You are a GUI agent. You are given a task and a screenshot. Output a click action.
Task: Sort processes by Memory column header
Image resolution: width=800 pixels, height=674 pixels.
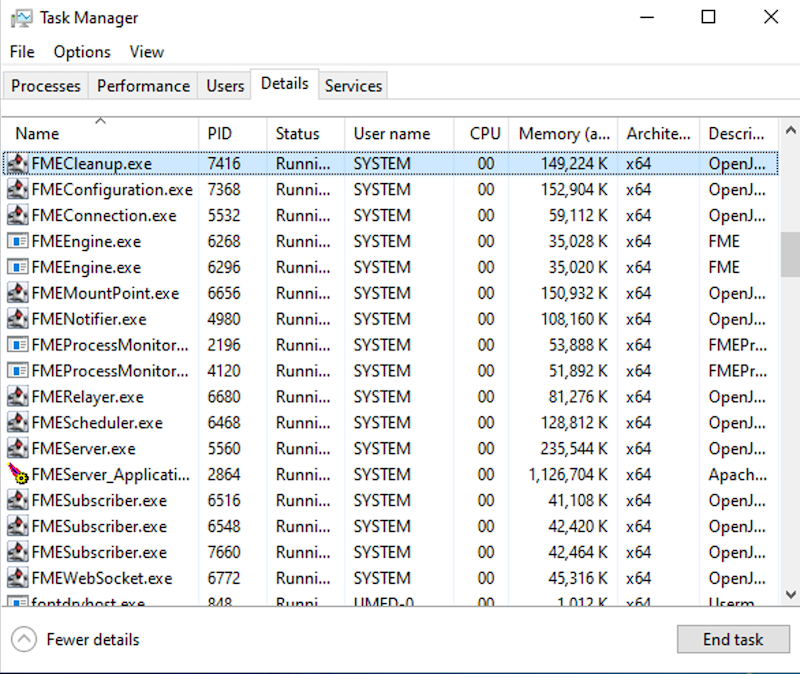[564, 134]
